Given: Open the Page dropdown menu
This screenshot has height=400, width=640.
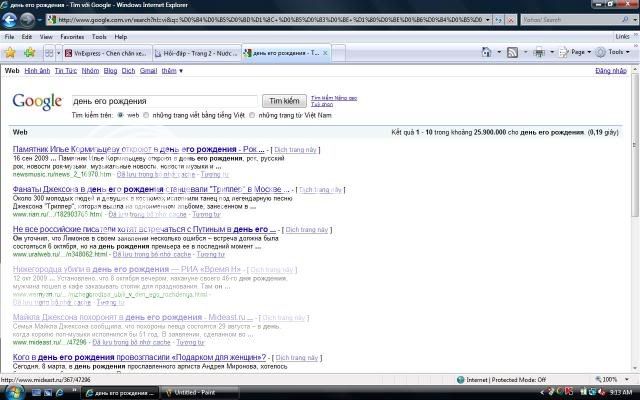Looking at the screenshot, I should [576, 52].
